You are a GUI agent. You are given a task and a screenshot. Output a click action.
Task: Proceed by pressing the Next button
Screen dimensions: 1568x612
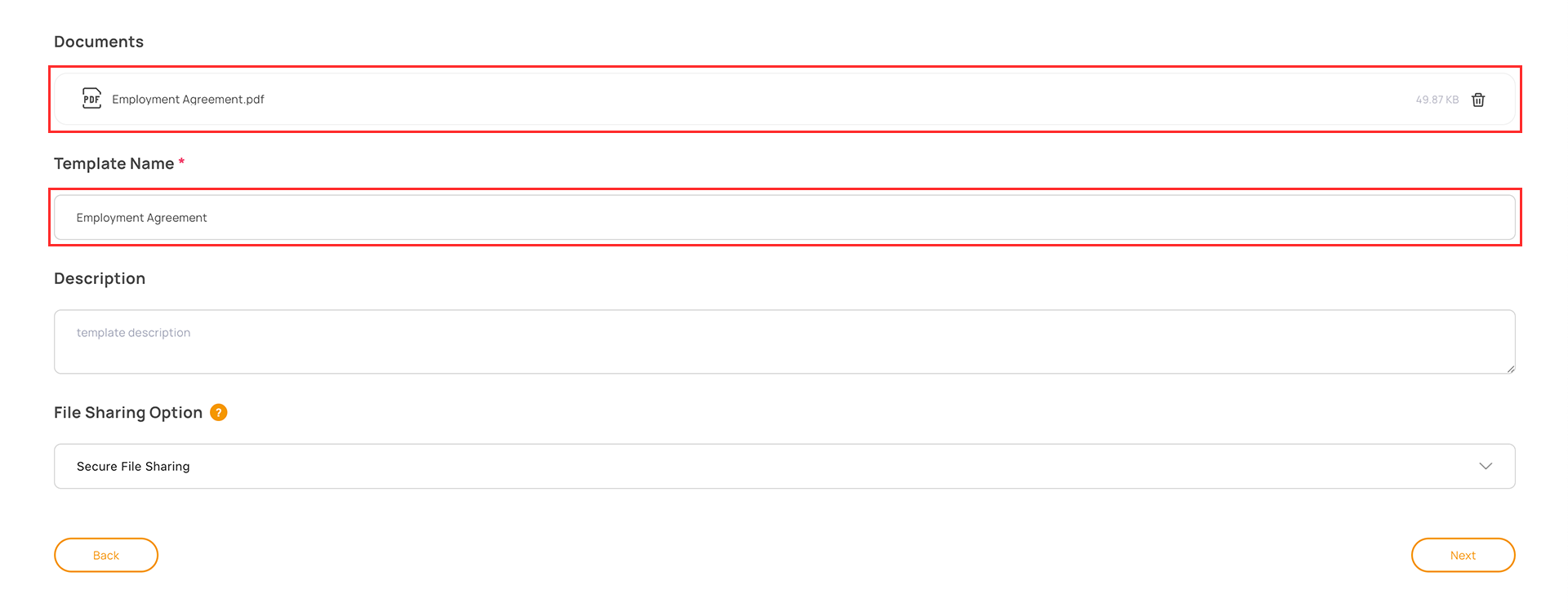(x=1463, y=555)
